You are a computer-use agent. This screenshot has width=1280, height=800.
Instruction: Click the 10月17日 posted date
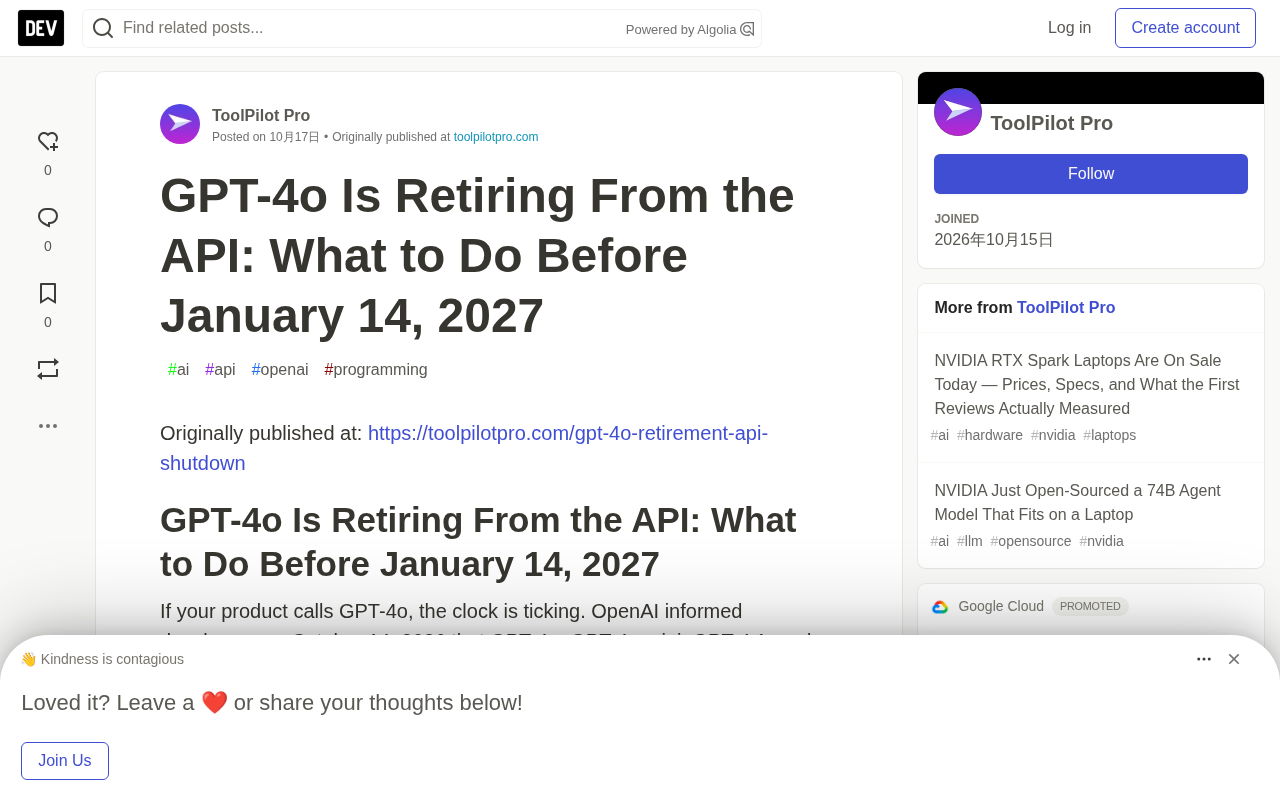click(x=295, y=137)
